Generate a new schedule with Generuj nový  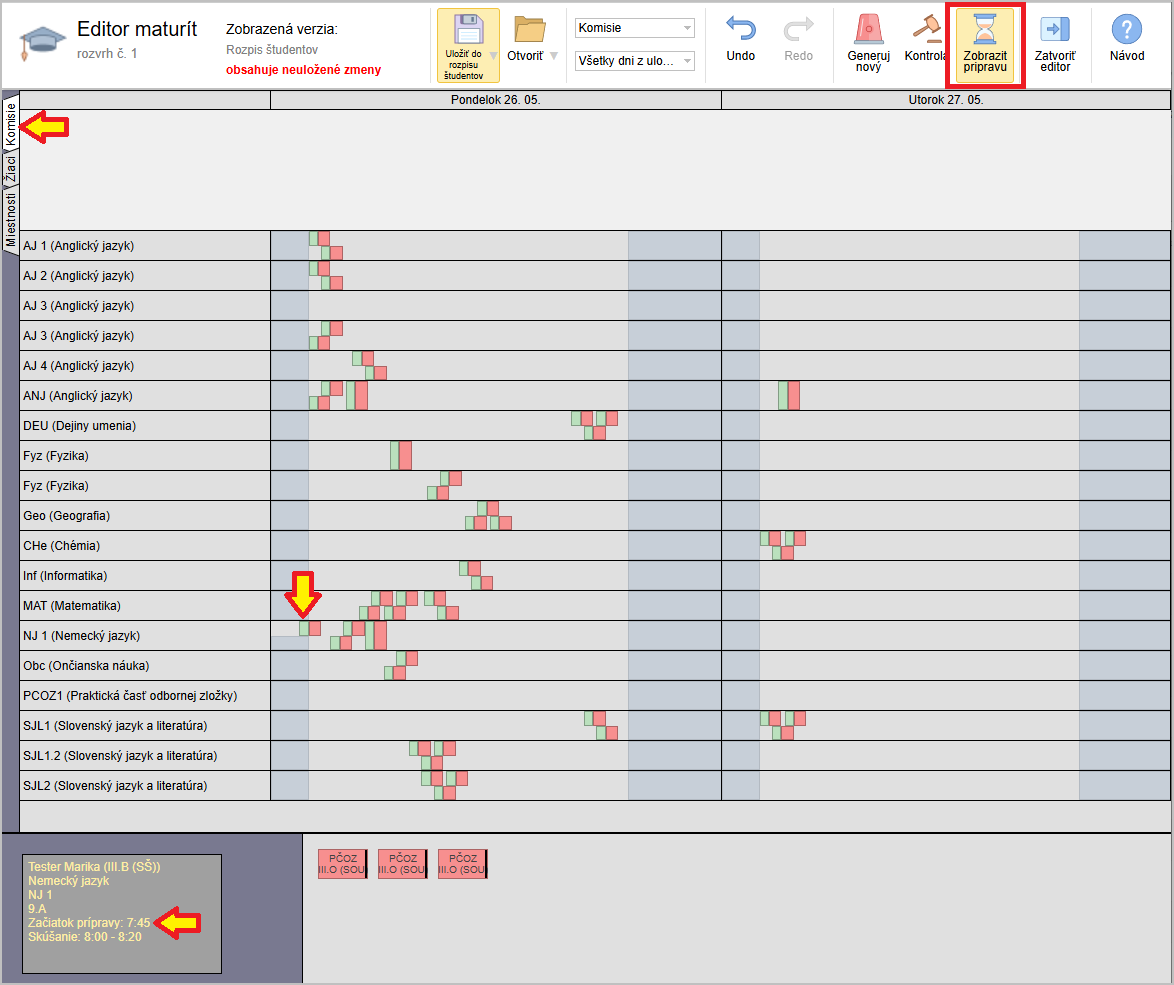click(x=868, y=29)
